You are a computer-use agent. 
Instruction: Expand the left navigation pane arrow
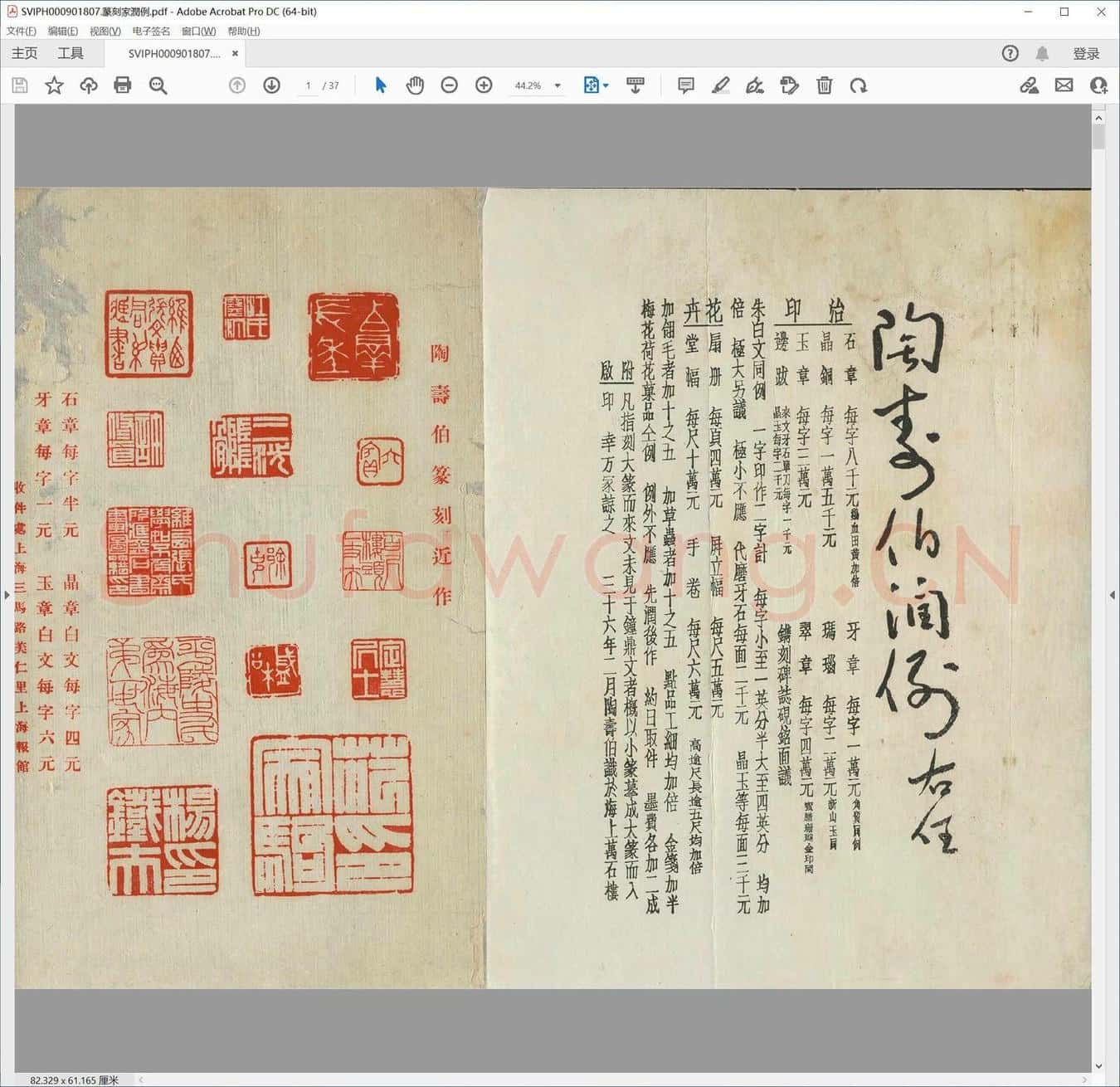(7, 595)
